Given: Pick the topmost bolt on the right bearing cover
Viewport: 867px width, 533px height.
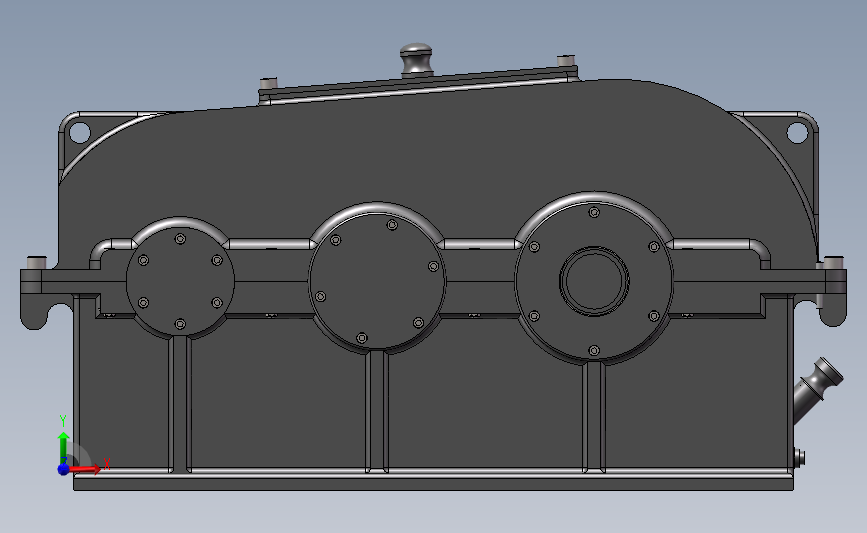Looking at the screenshot, I should point(594,212).
